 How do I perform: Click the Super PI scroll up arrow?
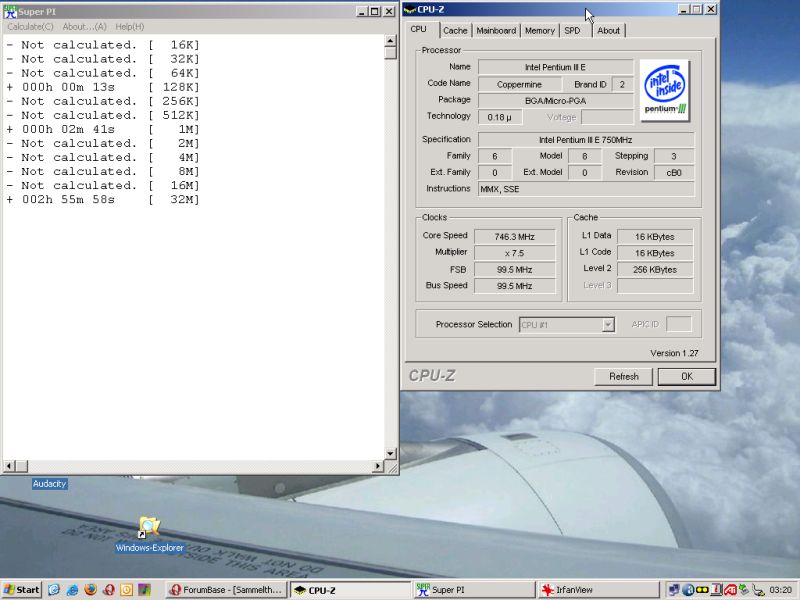point(390,41)
